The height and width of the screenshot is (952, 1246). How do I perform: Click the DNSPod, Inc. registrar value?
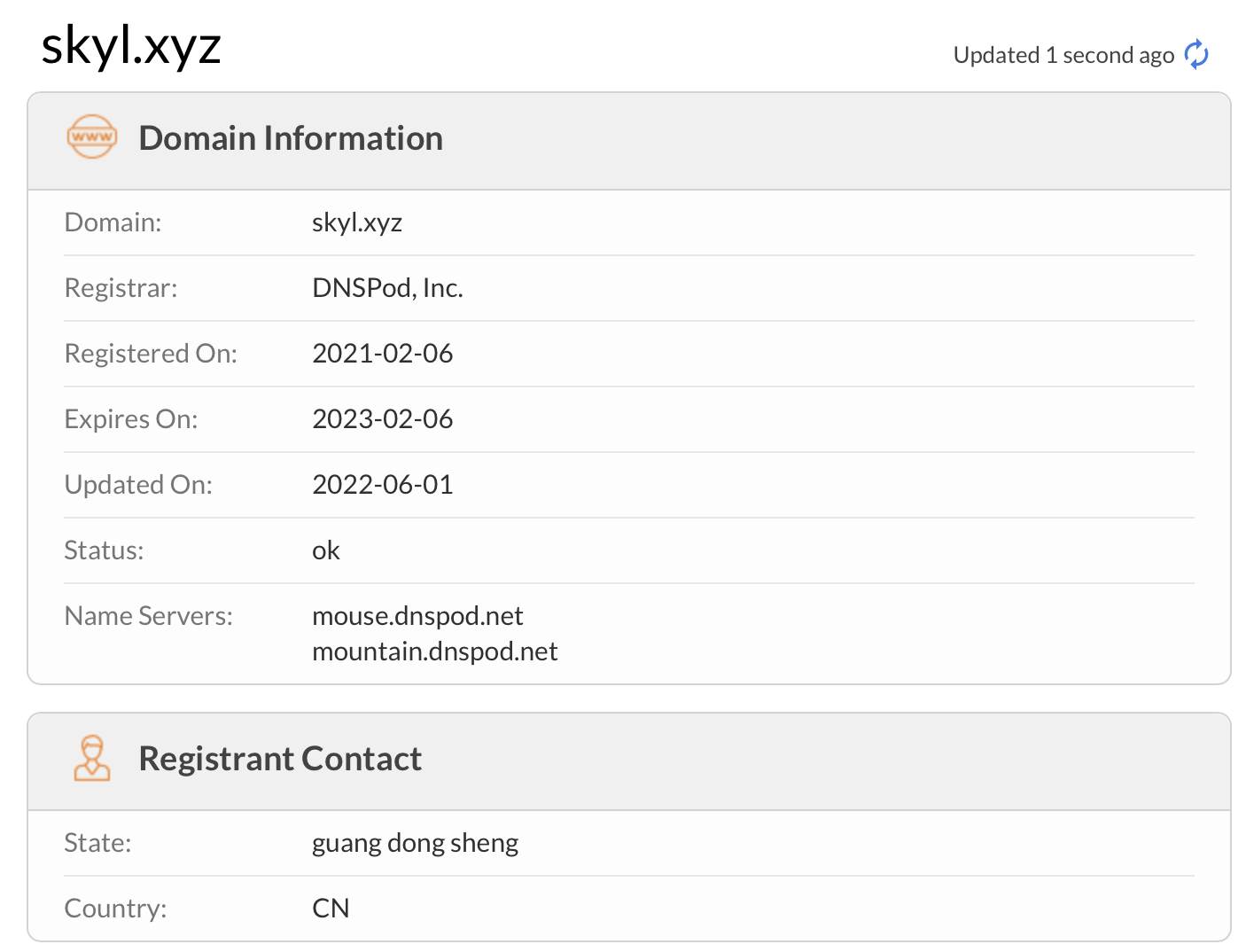[387, 288]
